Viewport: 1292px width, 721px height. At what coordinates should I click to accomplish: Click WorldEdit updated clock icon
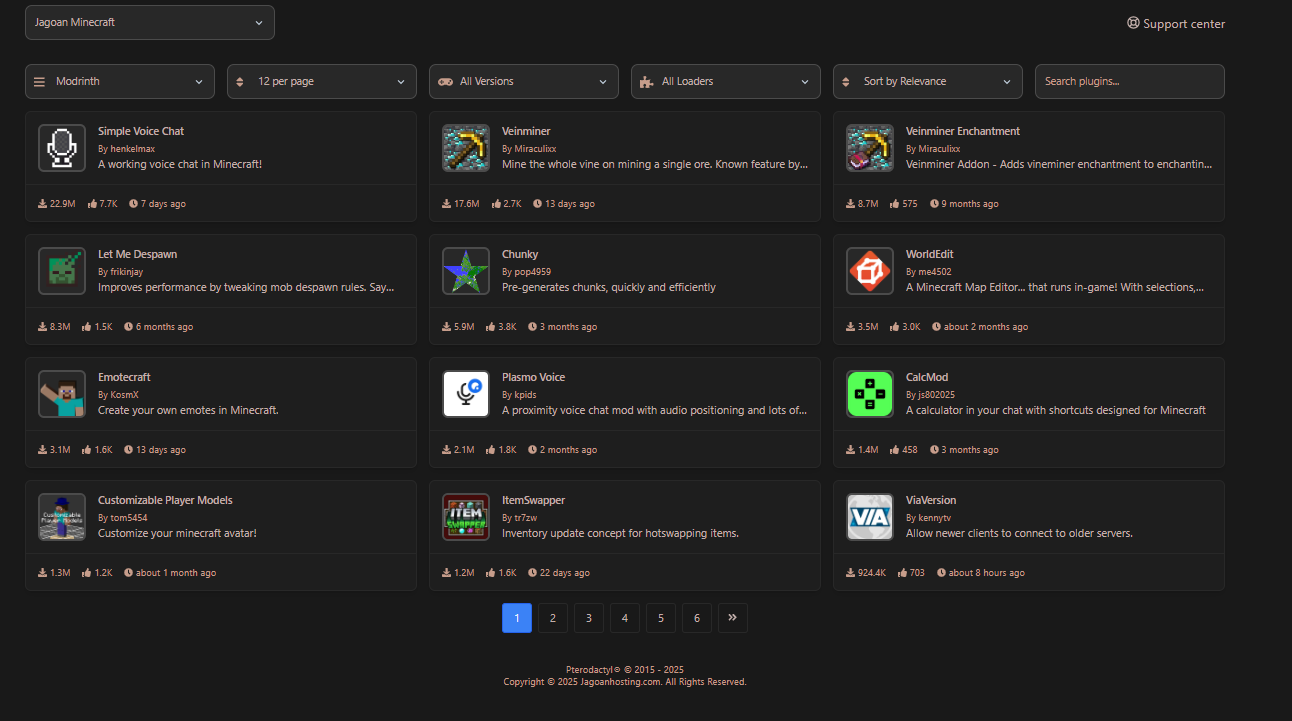coord(937,327)
